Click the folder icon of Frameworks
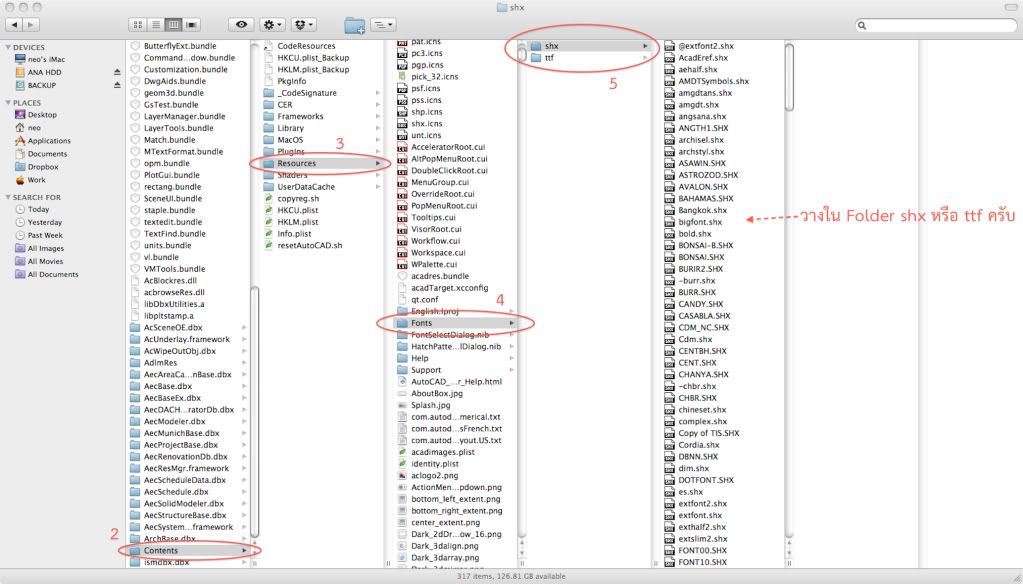The height and width of the screenshot is (584, 1023). pos(268,117)
